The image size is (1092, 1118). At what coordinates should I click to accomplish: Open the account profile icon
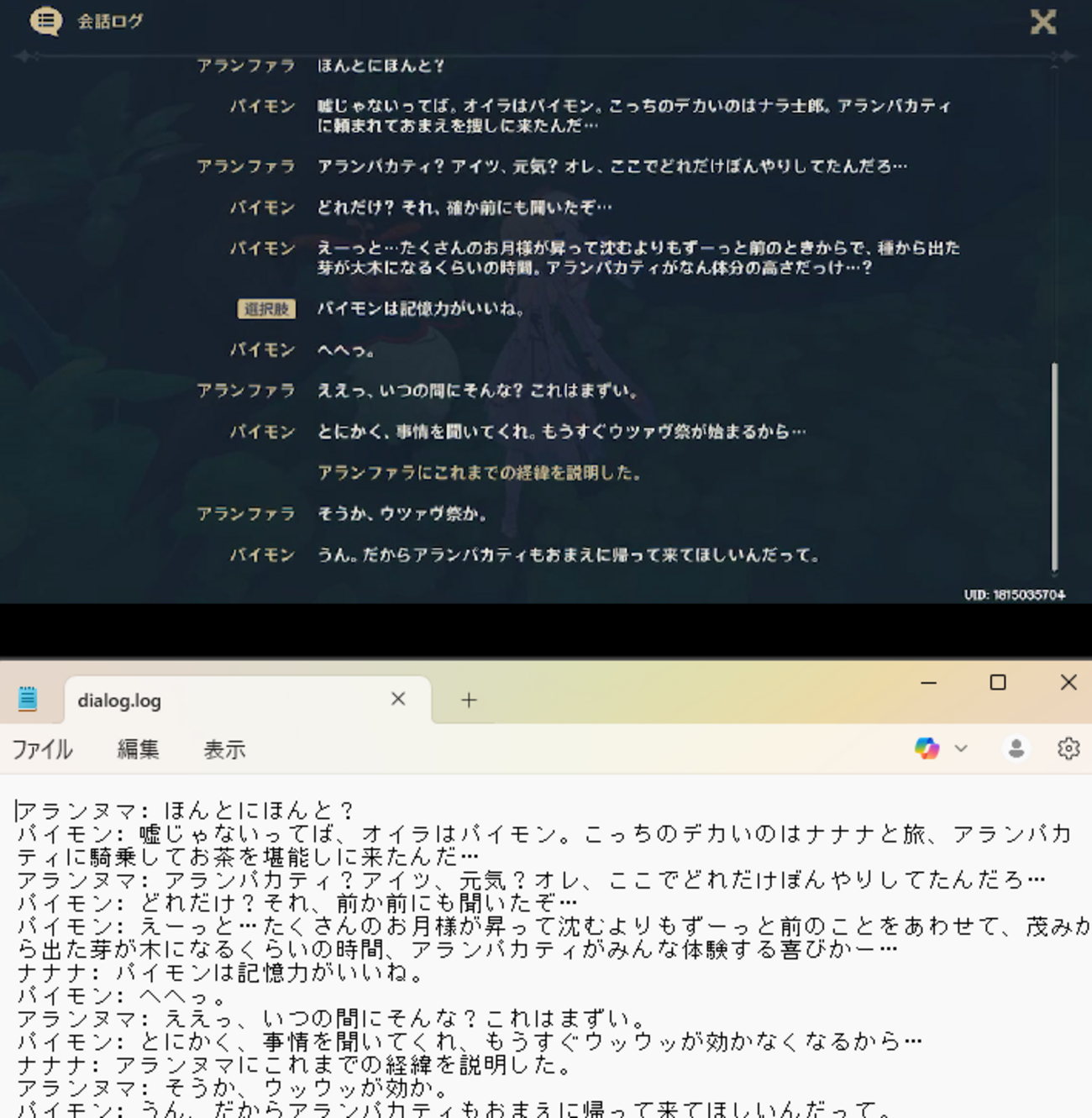point(1016,748)
